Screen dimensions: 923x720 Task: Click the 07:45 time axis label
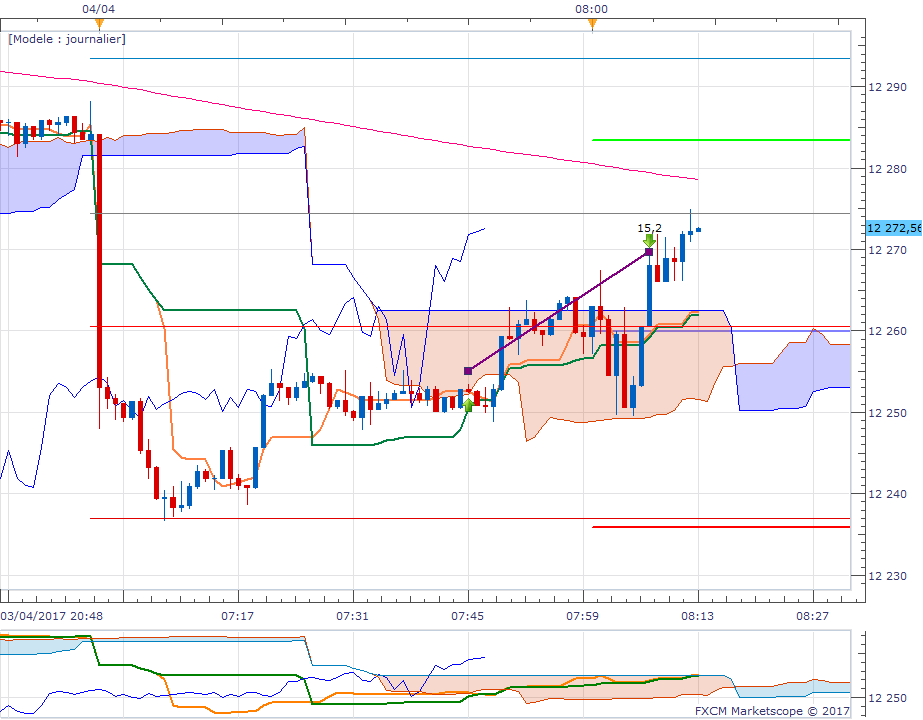click(x=467, y=616)
